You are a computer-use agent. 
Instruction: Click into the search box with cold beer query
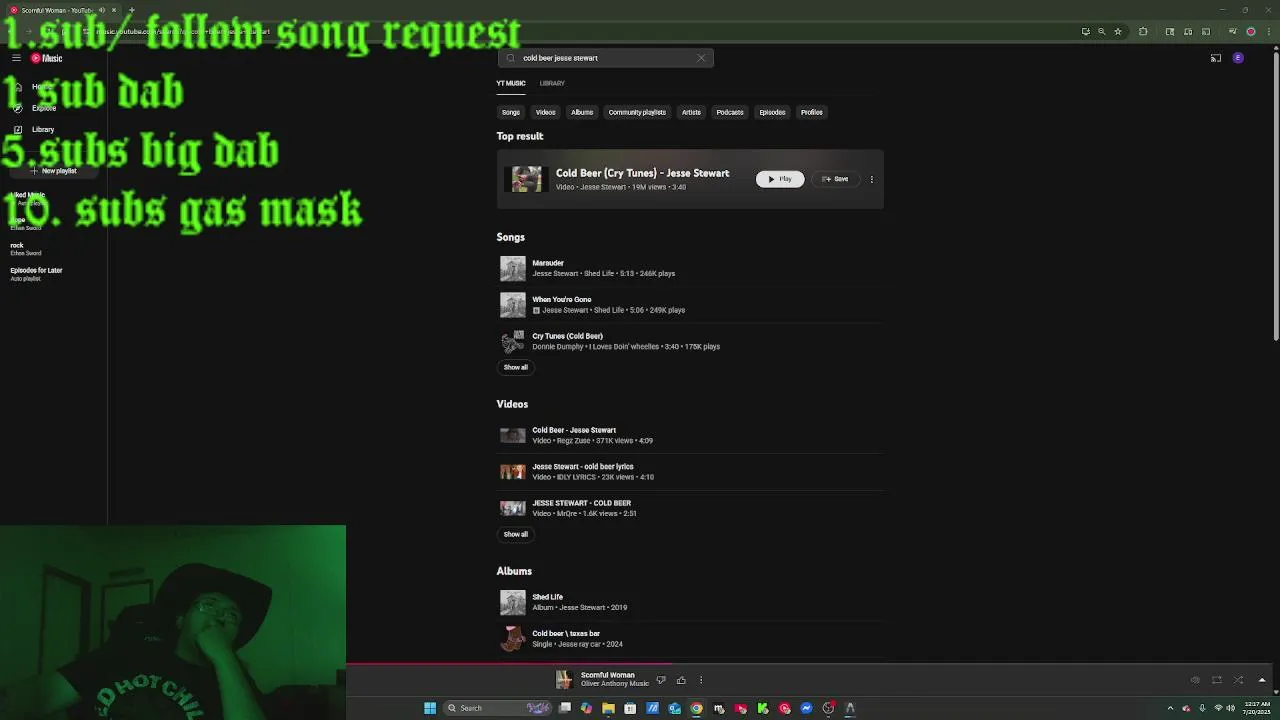point(605,58)
